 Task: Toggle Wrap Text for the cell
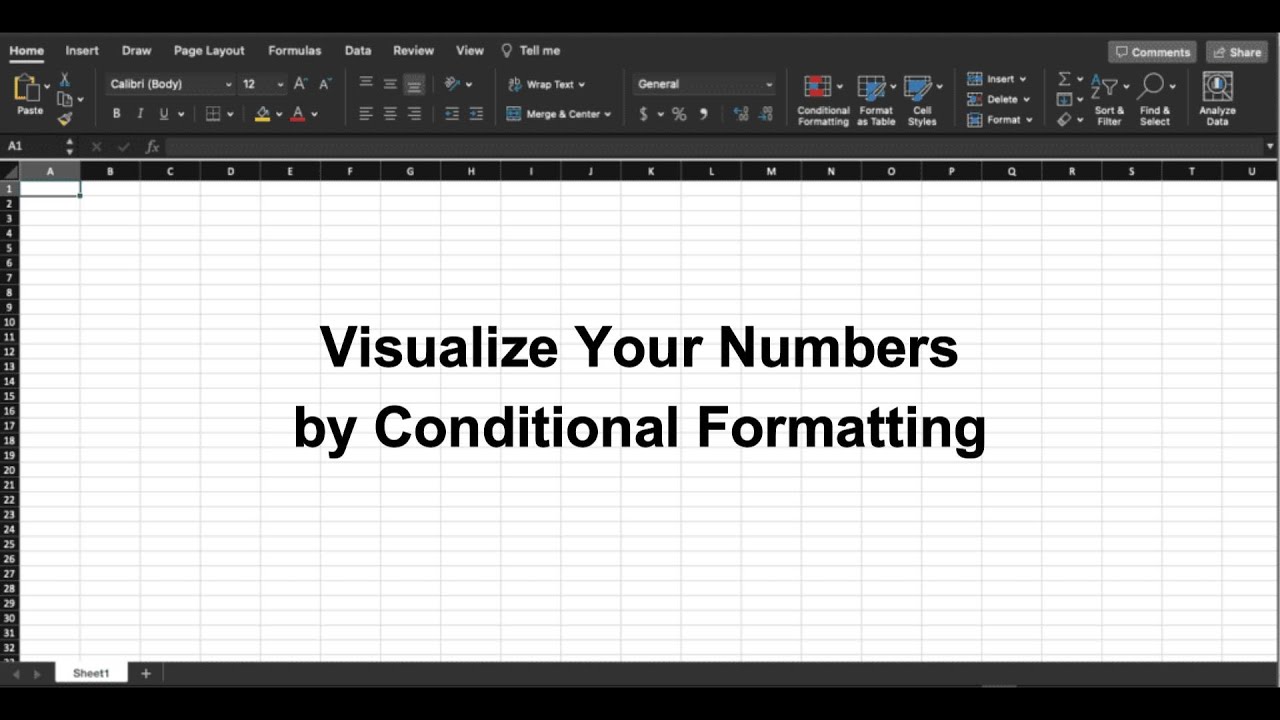546,85
